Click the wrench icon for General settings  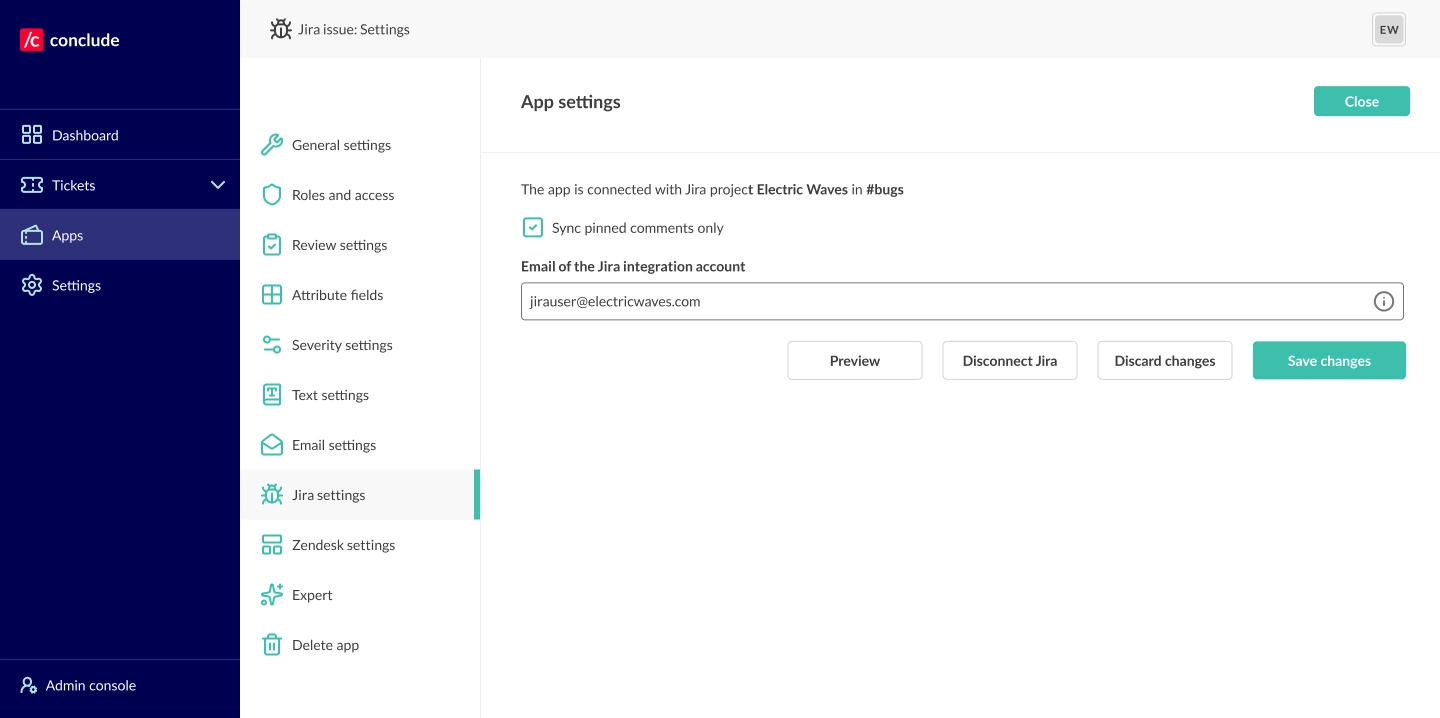tap(271, 145)
